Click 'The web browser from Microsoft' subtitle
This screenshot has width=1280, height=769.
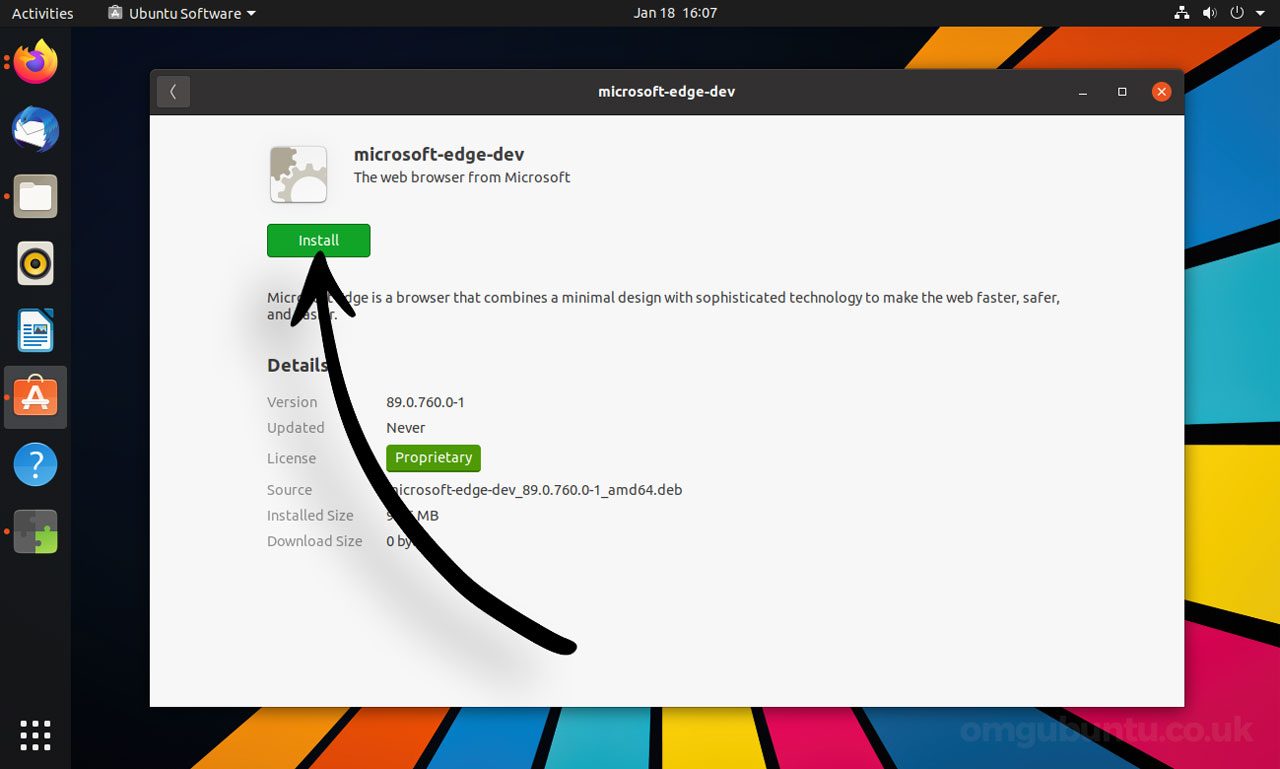coord(462,177)
